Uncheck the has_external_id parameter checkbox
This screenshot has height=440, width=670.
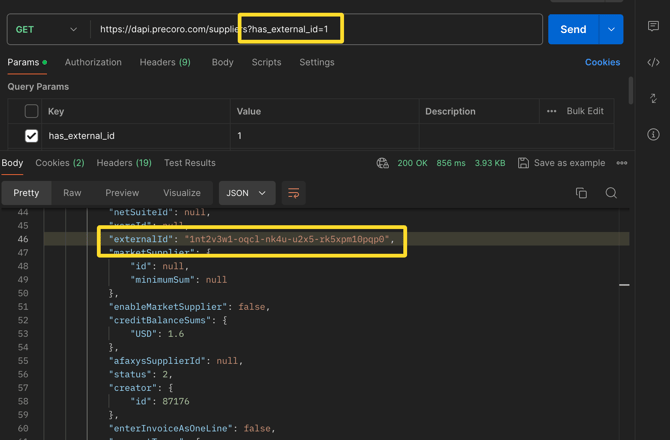(x=31, y=136)
